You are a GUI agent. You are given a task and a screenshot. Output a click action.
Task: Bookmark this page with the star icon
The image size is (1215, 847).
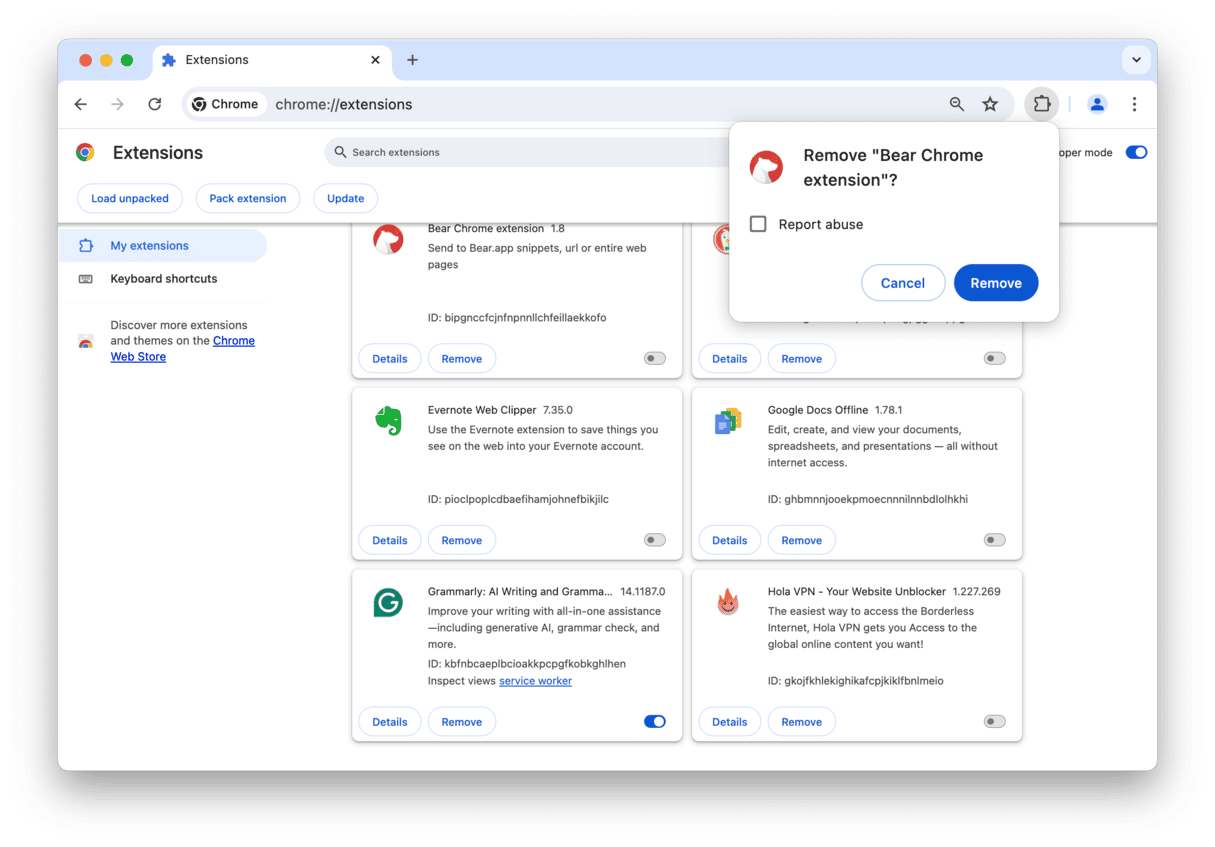tap(990, 104)
